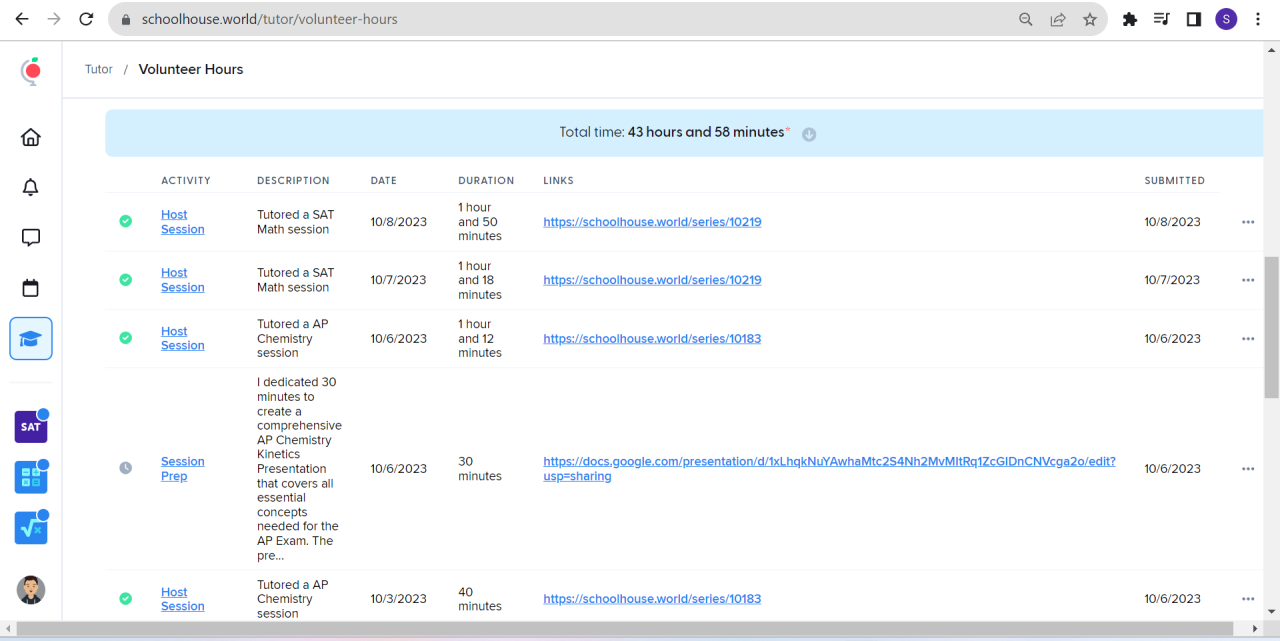Open three-dot menu for 10/7/2023 row
This screenshot has width=1280, height=641.
pos(1248,280)
